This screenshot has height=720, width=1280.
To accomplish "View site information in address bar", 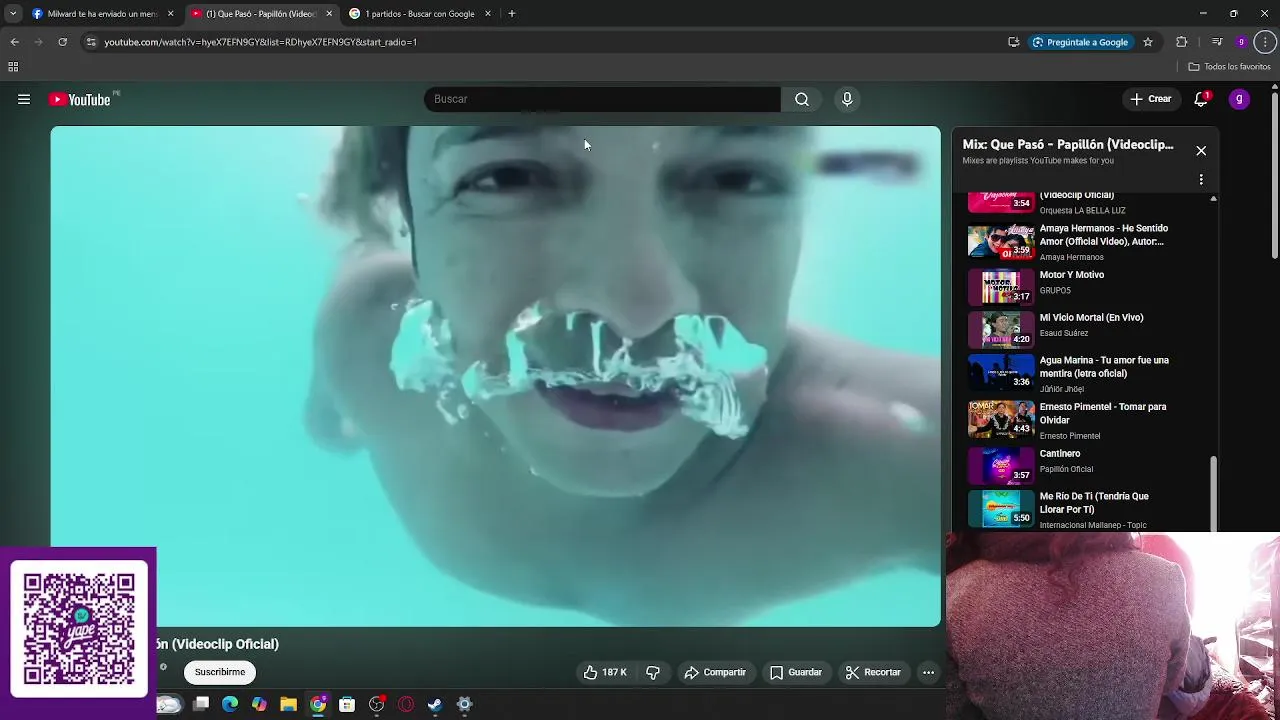I will 91,42.
